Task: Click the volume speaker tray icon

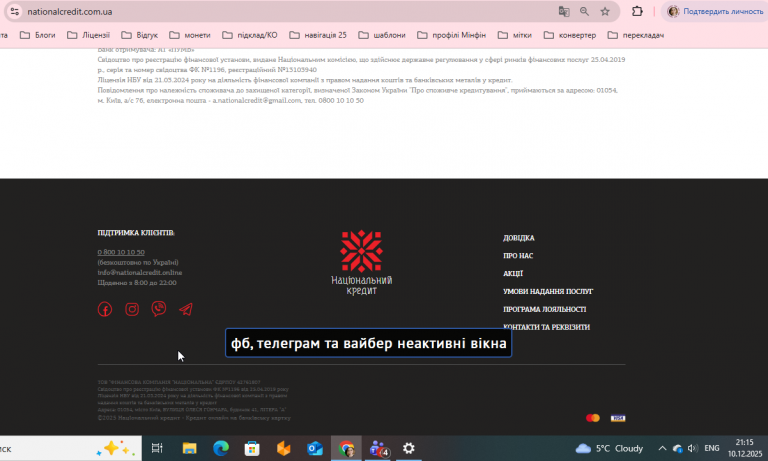Action: pos(692,448)
